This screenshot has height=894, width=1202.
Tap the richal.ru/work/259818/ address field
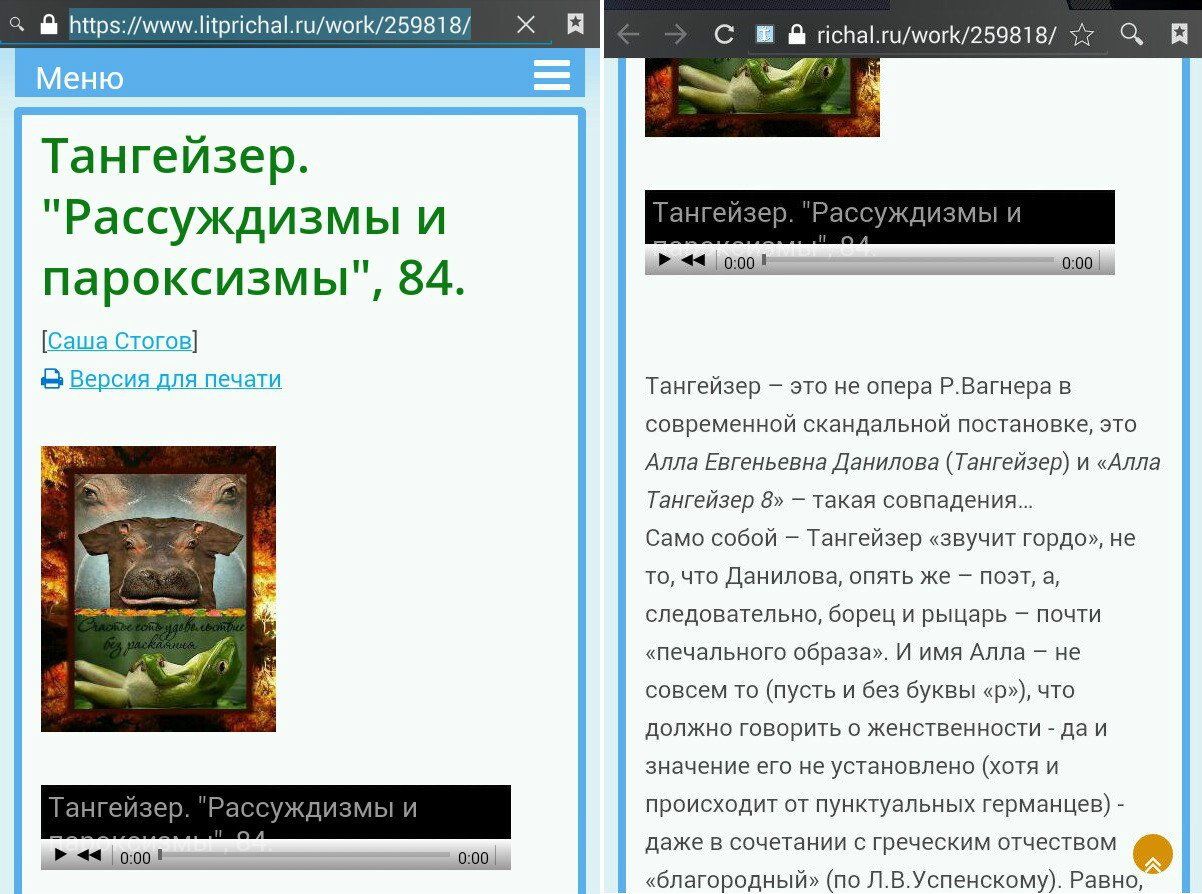[x=936, y=35]
